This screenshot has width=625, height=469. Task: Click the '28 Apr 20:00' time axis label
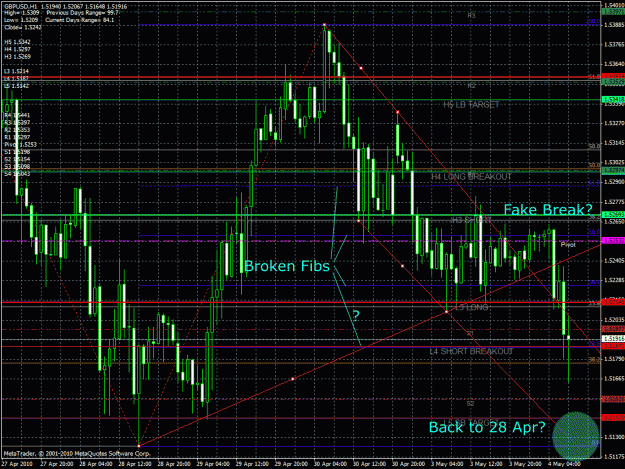(174, 464)
